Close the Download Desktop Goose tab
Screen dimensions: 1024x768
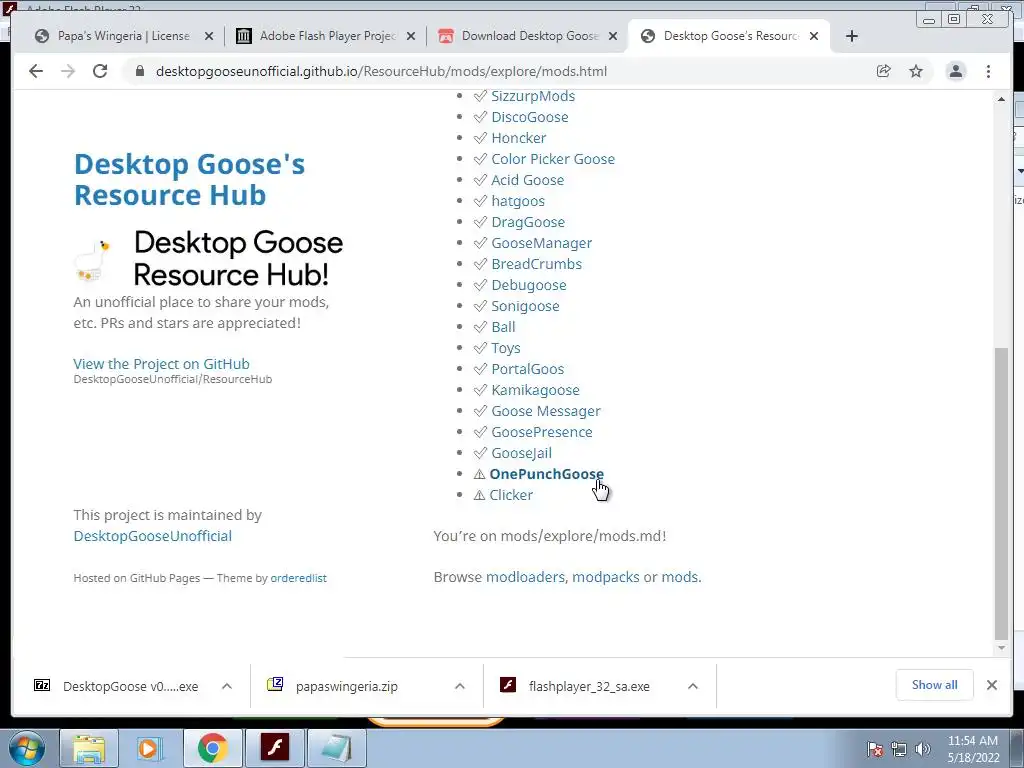613,36
